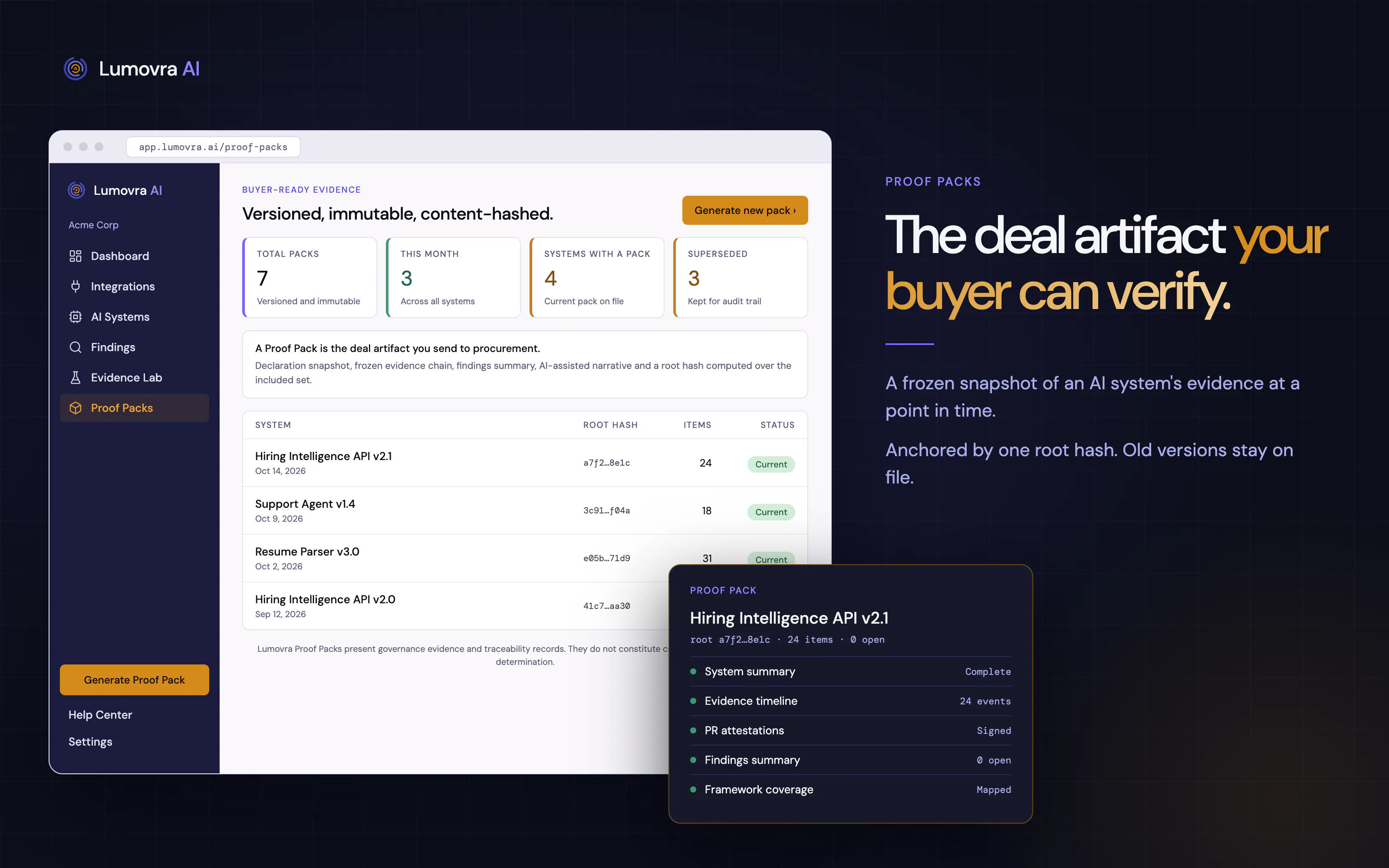Click the Proof Packs box icon
The width and height of the screenshot is (1389, 868).
coord(75,408)
